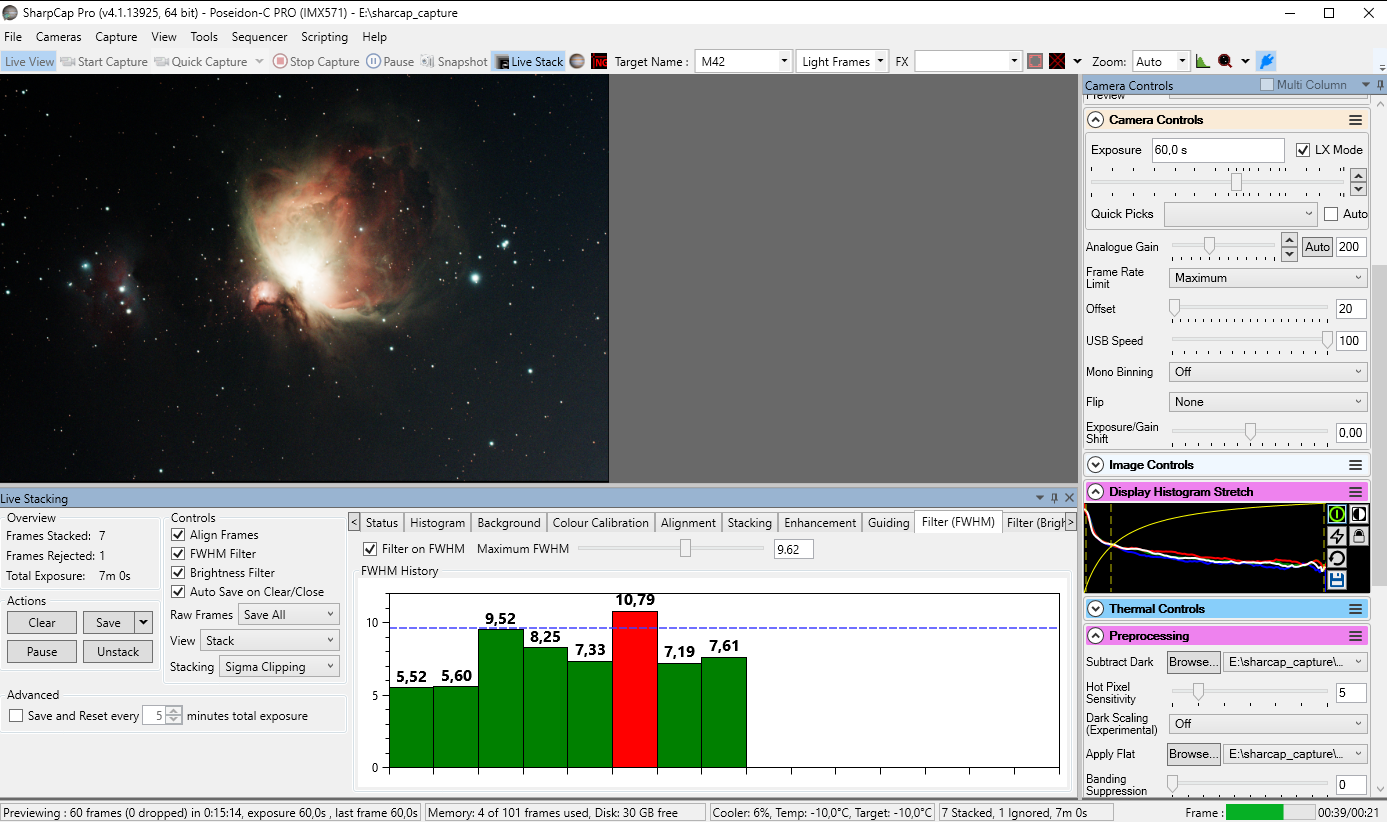This screenshot has height=822, width=1387.
Task: Click the red crossed reticule icon
Action: point(1056,61)
